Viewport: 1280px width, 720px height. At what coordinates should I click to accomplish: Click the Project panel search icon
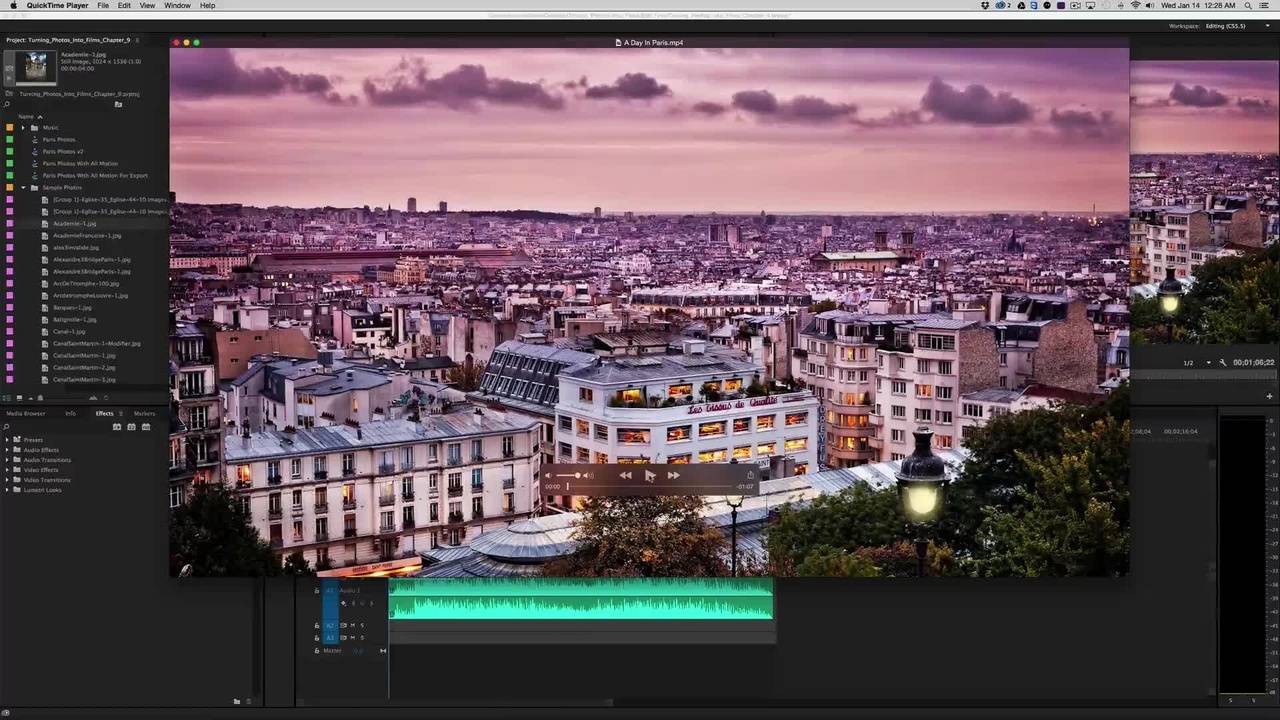pos(7,104)
